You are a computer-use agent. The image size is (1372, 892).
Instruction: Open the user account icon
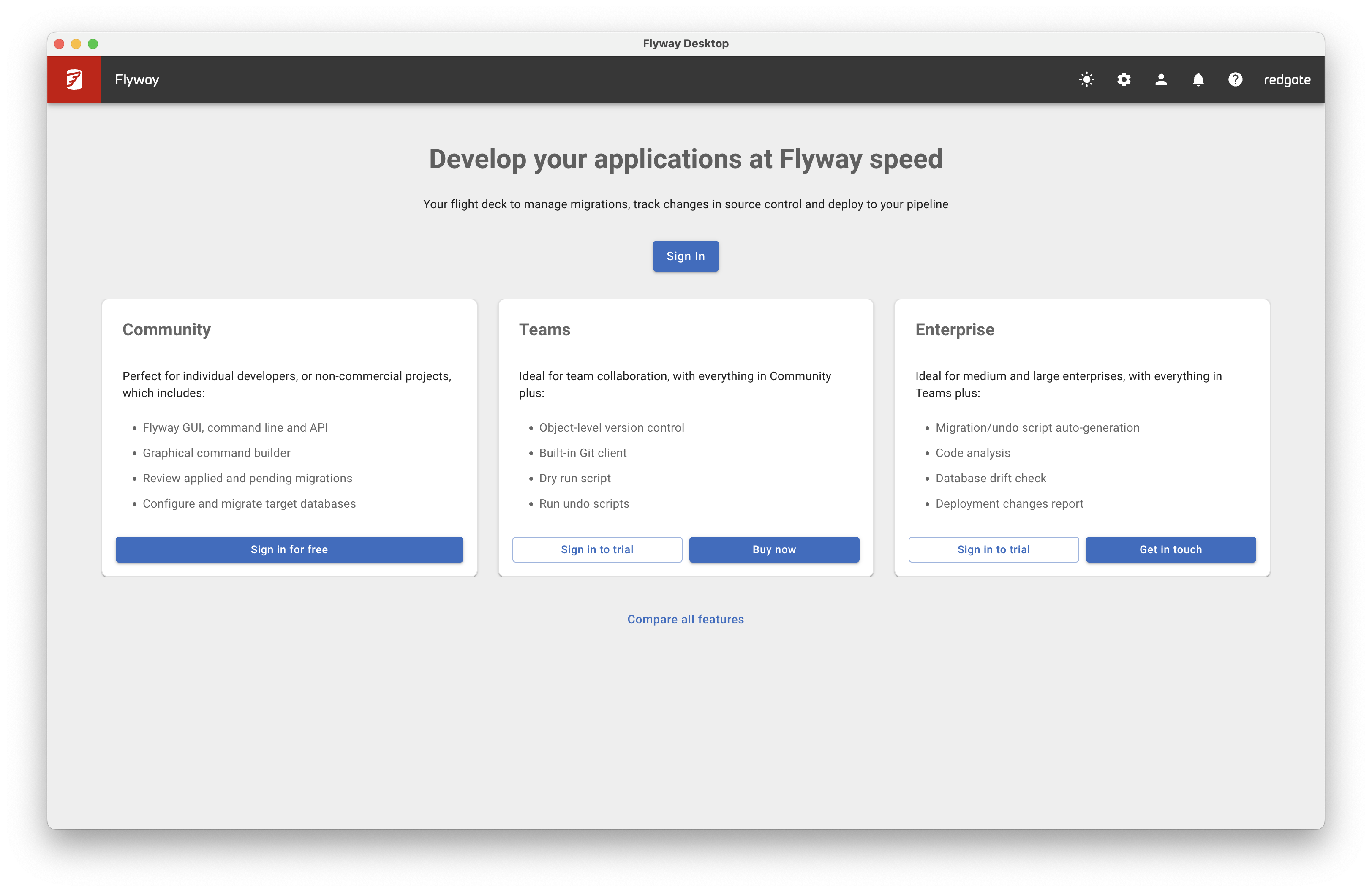1161,79
